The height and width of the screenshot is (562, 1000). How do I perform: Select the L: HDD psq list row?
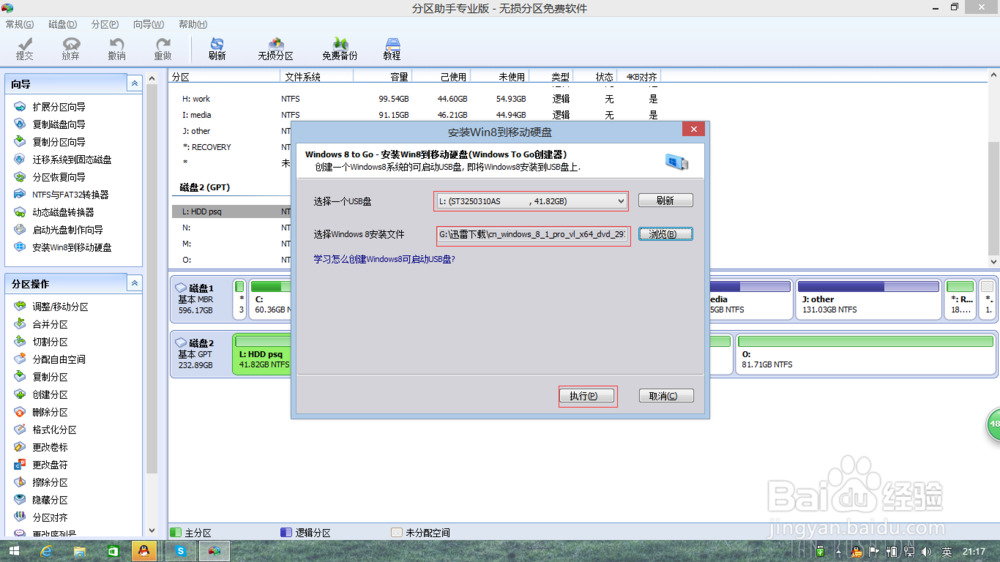click(232, 211)
